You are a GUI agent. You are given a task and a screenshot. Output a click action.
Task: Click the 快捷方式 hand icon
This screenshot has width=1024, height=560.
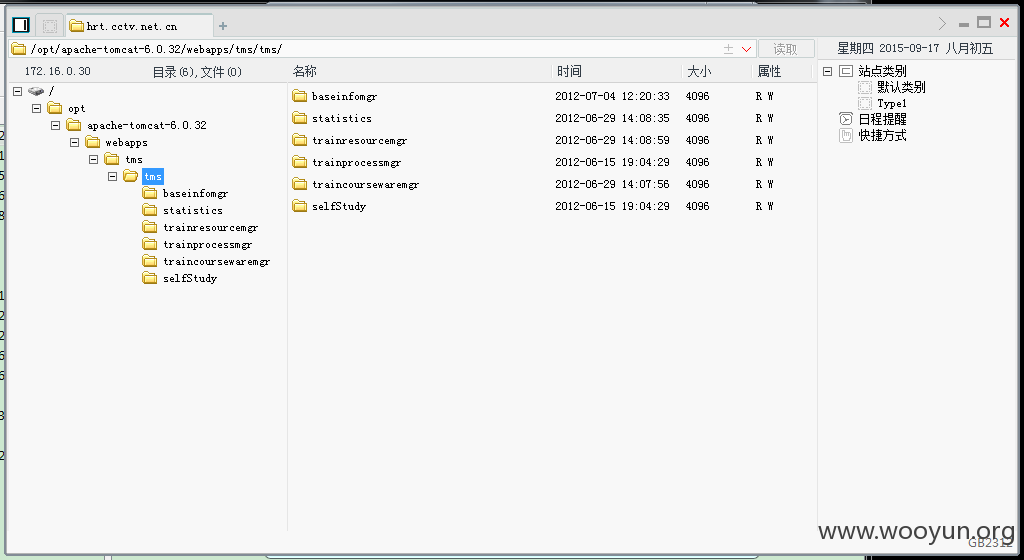[846, 136]
